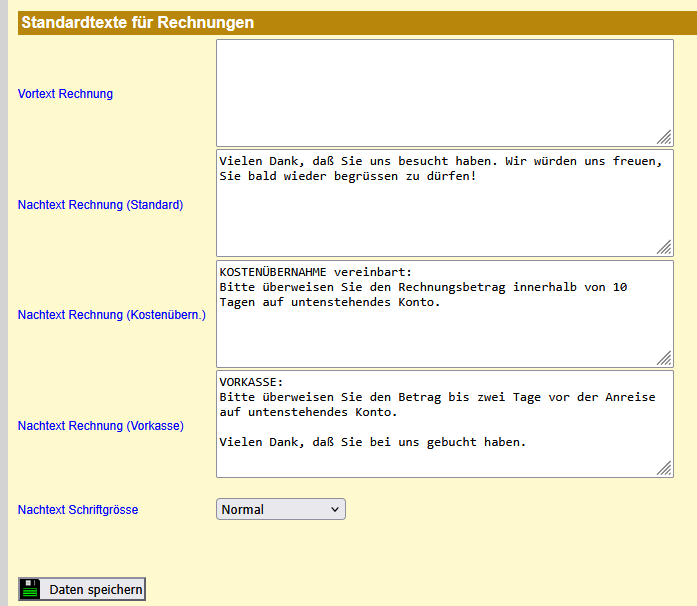Click into the Kostenübernahme text area
Image resolution: width=697 pixels, height=606 pixels.
445,314
